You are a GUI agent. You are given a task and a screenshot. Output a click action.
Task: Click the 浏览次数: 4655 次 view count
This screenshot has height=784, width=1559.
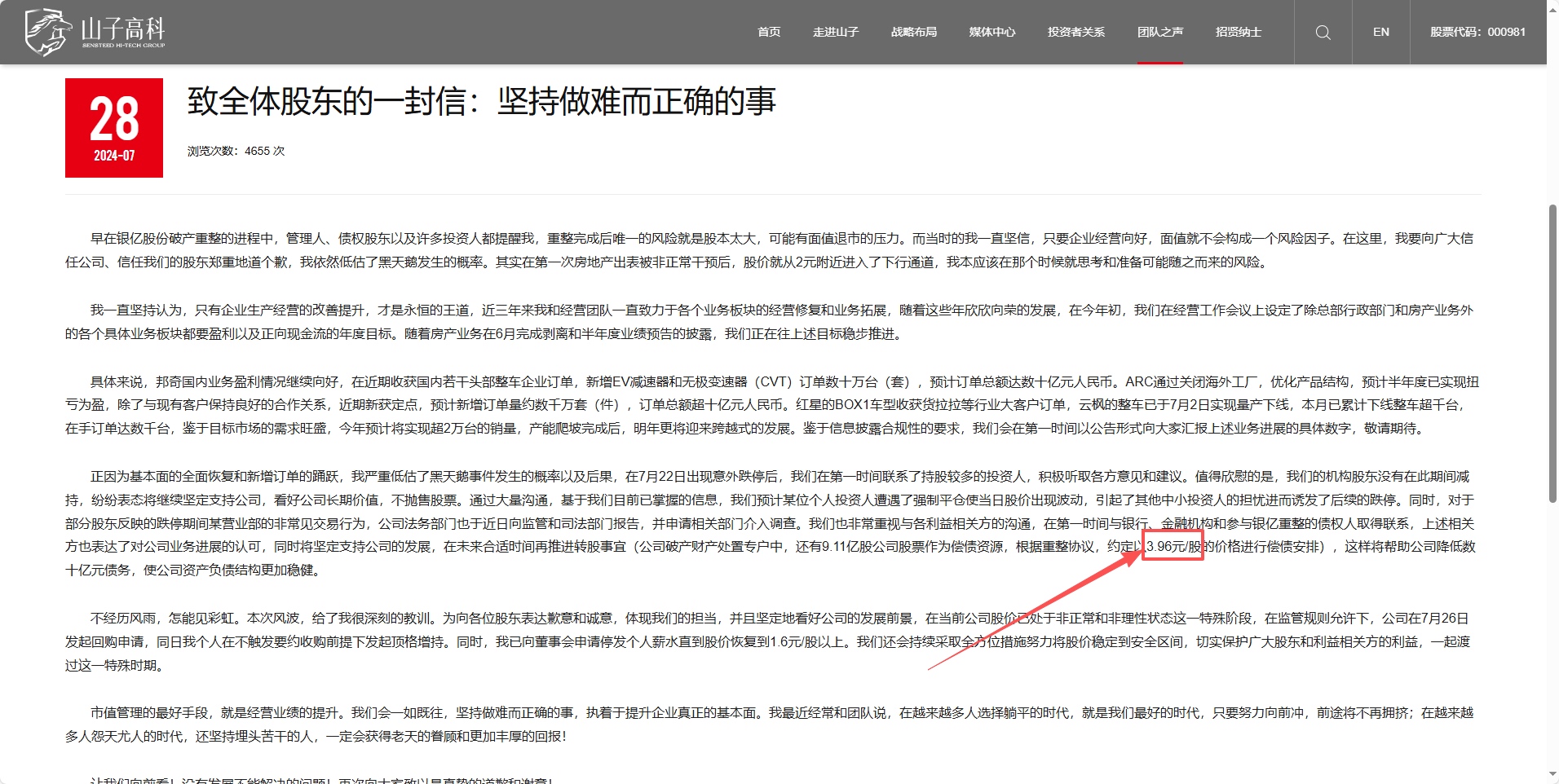[236, 151]
